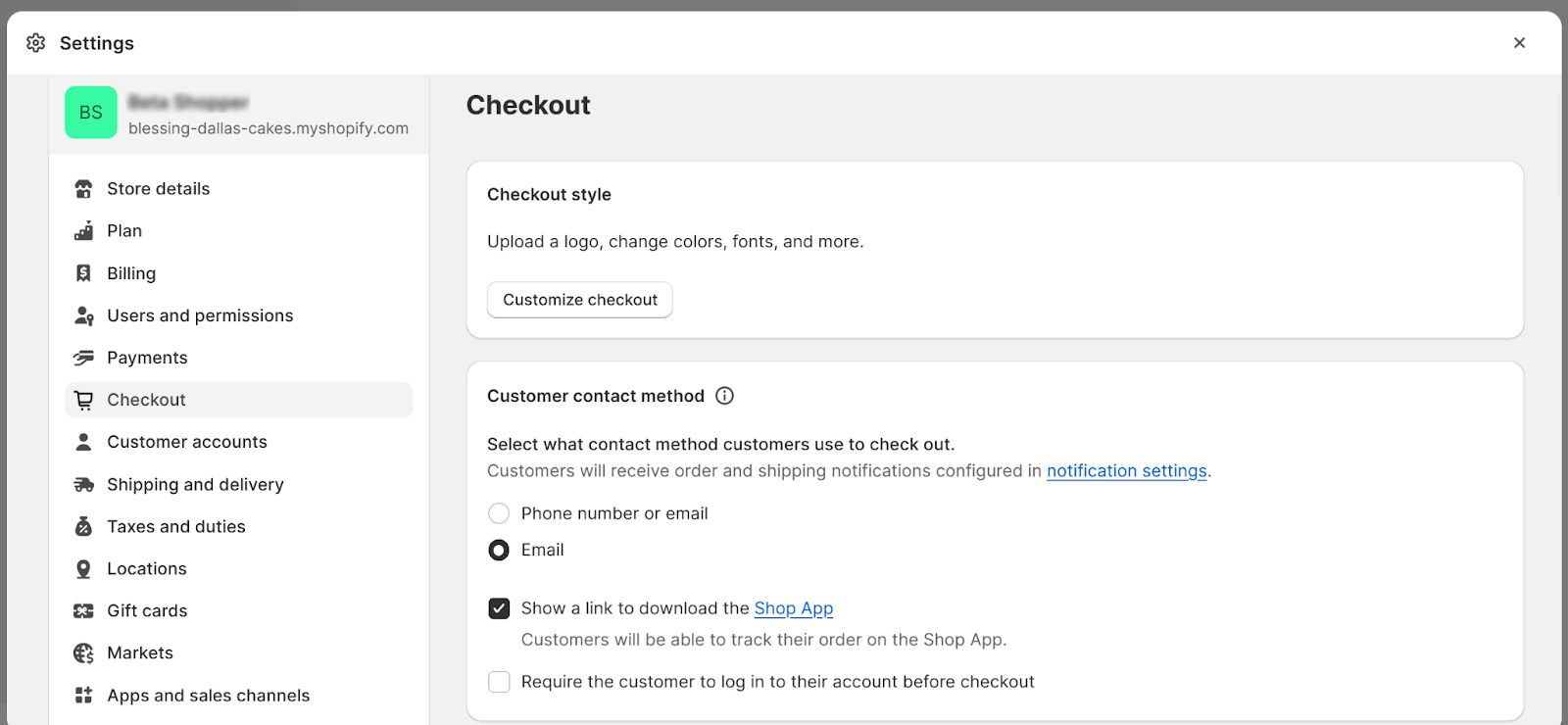Uncheck Show a link to download Shop App
The width and height of the screenshot is (1568, 725).
click(499, 608)
